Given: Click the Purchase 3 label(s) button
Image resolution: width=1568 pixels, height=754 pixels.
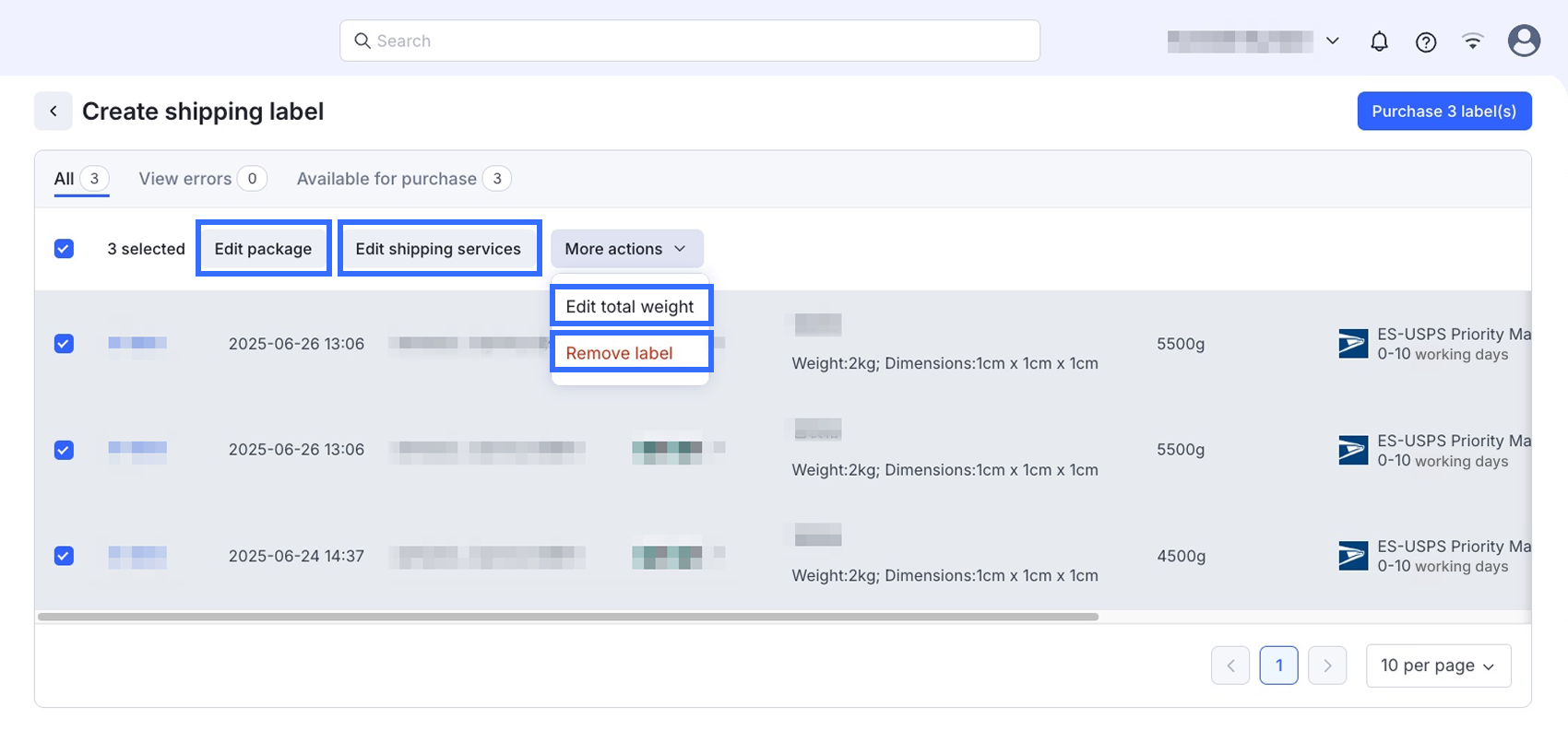Looking at the screenshot, I should [x=1444, y=112].
